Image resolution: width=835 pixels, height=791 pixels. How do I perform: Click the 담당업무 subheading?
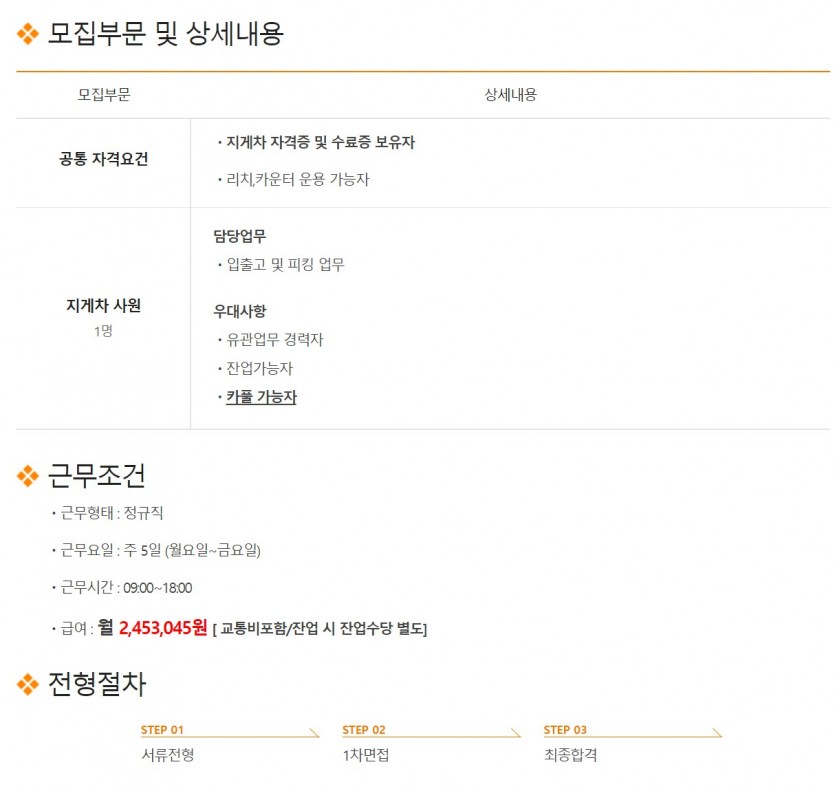tap(240, 236)
